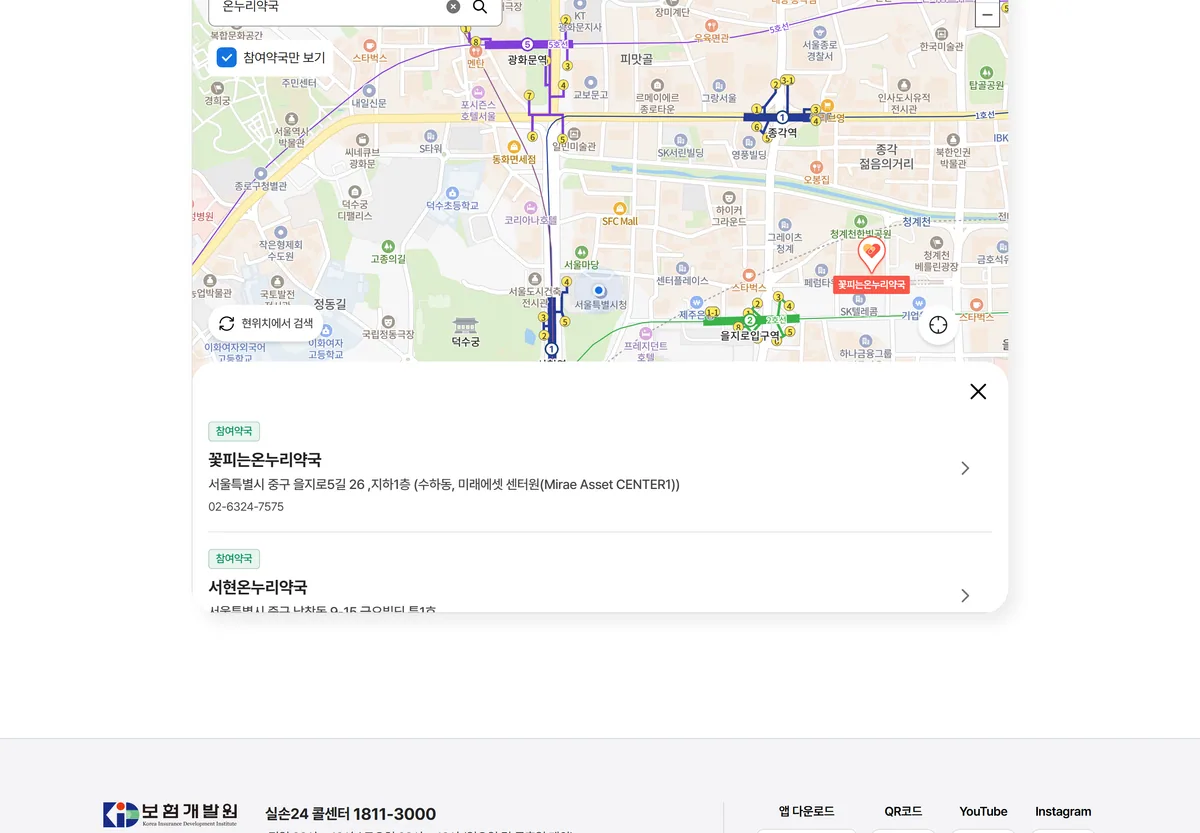Toggle 참여약국만 보기 checkbox
The image size is (1200, 833).
227,57
